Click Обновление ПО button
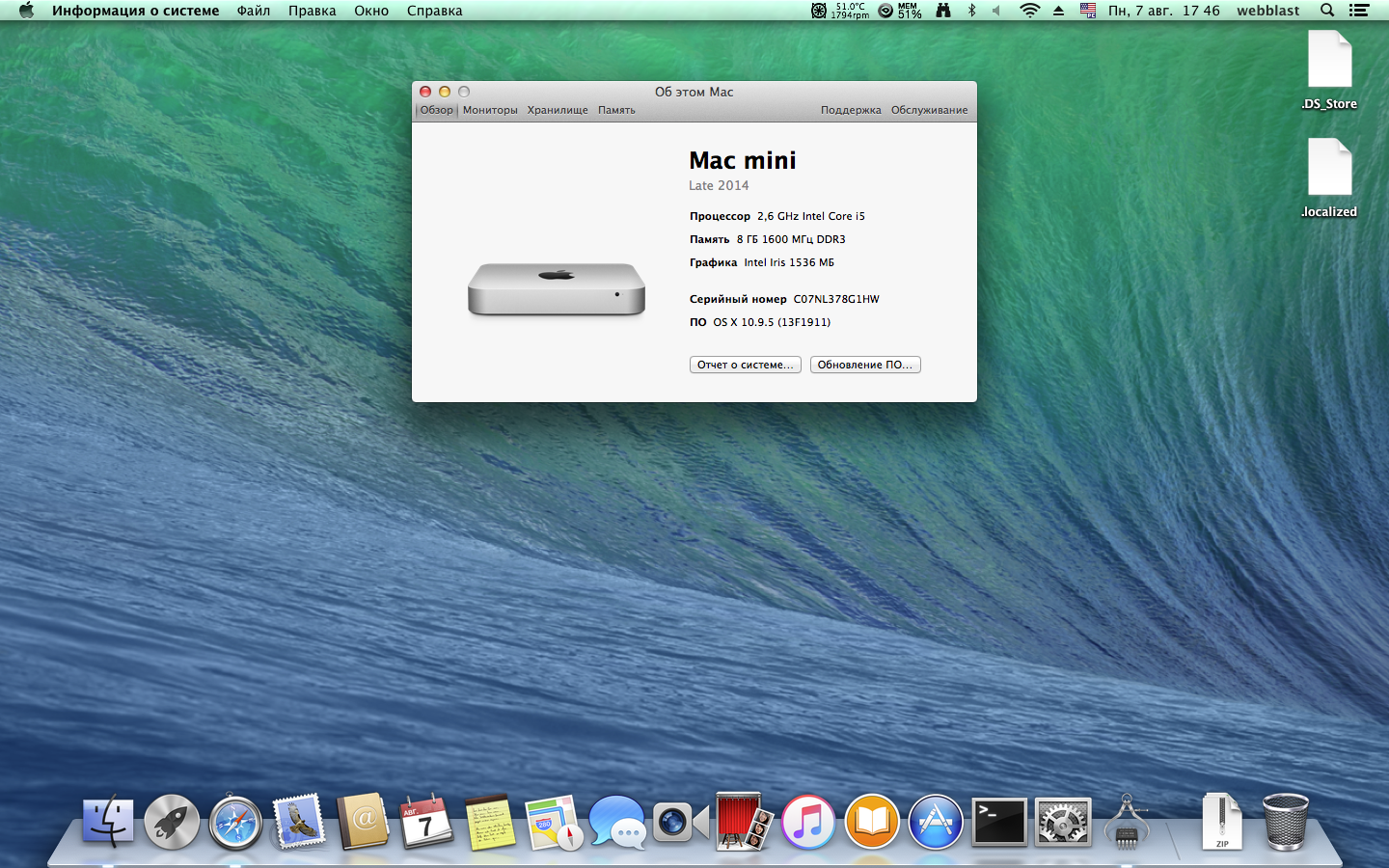 tap(865, 365)
